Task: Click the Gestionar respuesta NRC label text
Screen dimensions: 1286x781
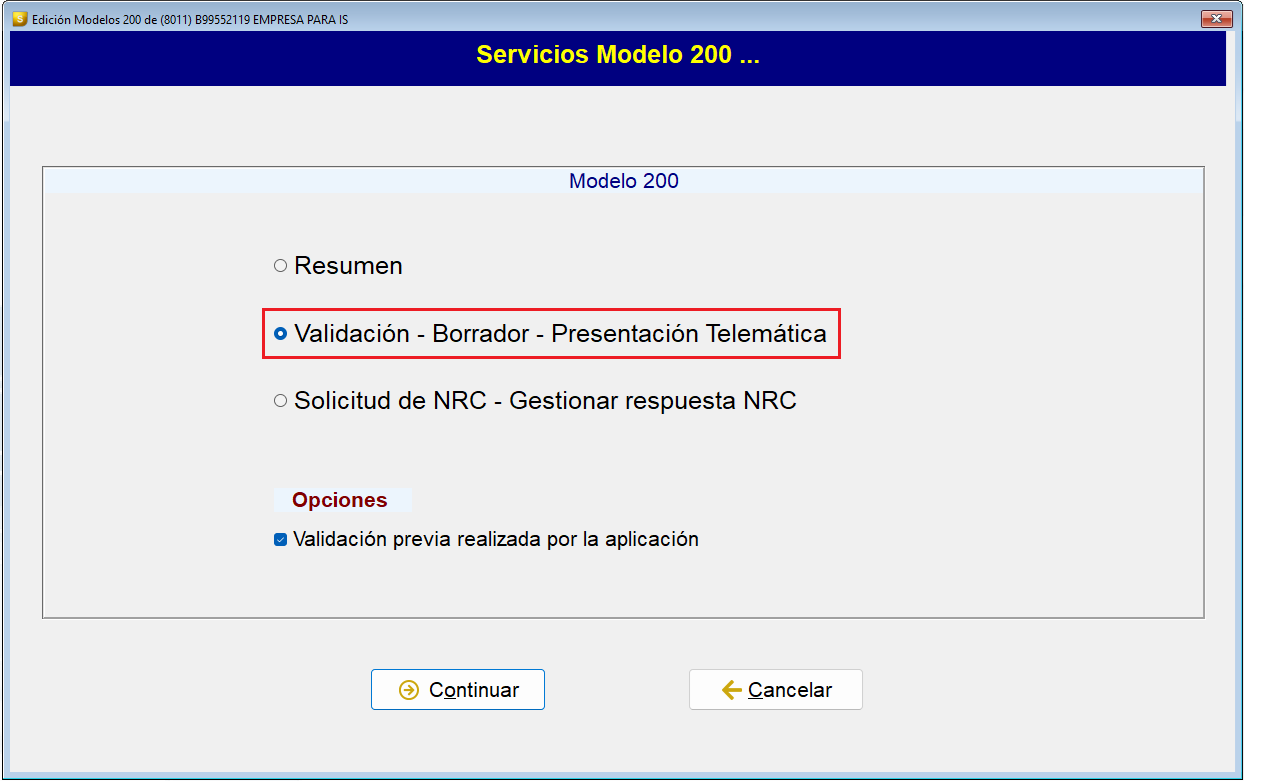Action: coord(652,401)
